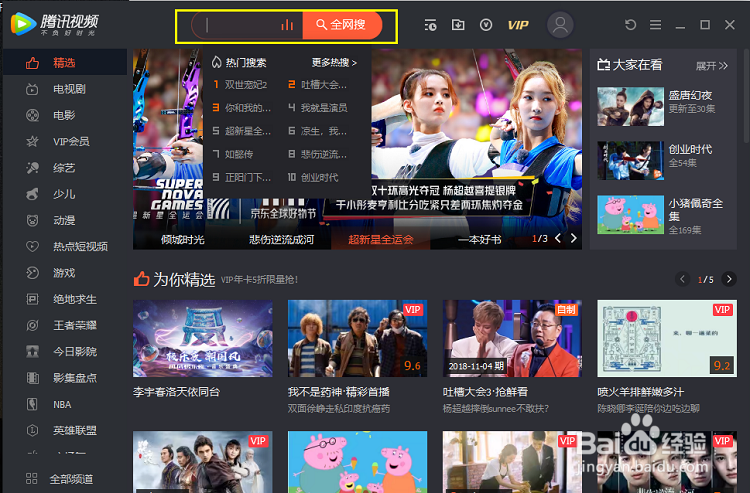The width and height of the screenshot is (750, 493).
Task: Open 更多热搜 link in hot search panel
Action: click(x=334, y=63)
